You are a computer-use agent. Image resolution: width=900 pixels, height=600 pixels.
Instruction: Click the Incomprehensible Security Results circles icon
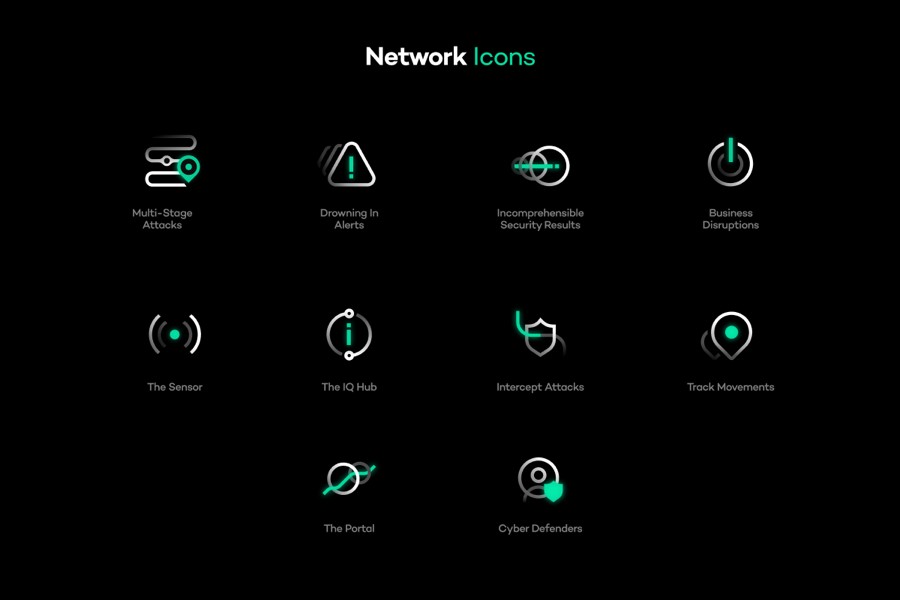pyautogui.click(x=540, y=166)
